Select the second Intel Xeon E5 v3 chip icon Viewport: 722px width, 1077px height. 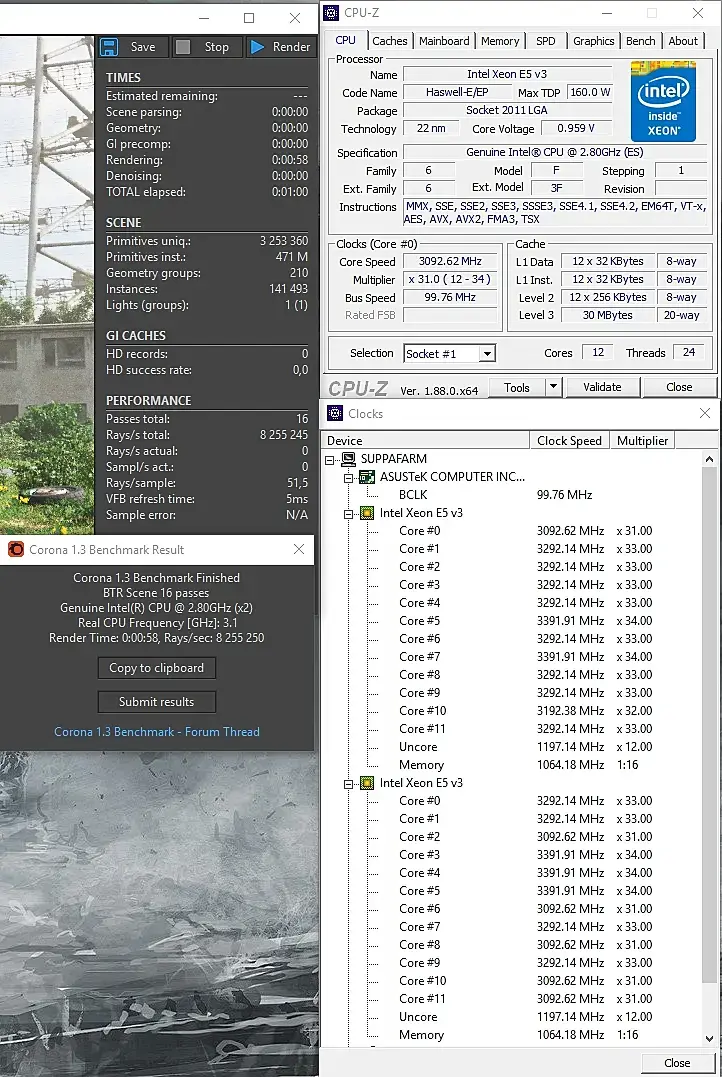(x=367, y=782)
